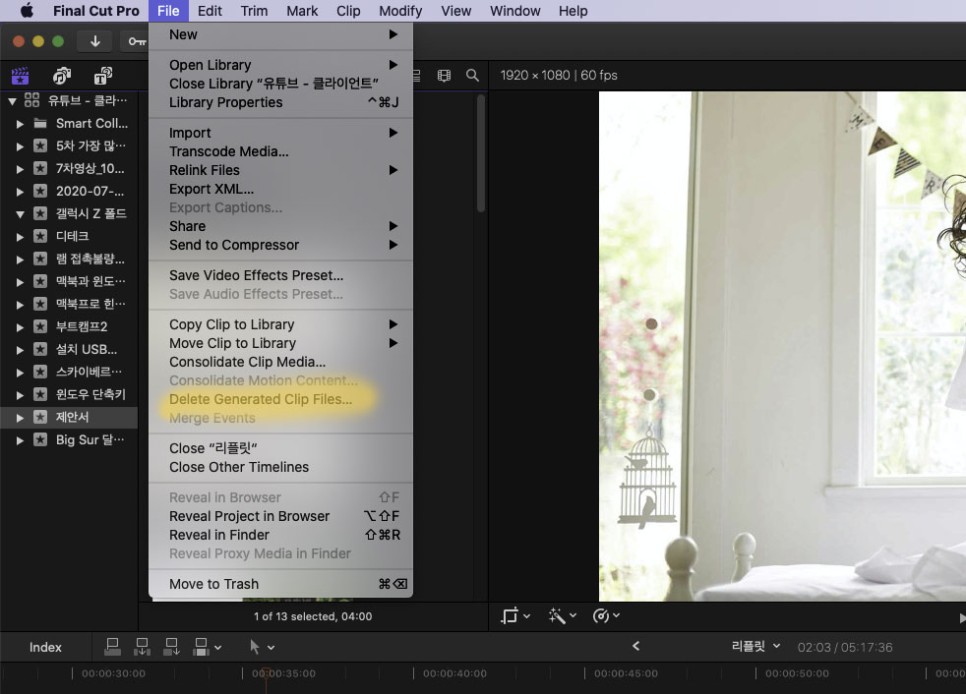Expand the Smart Collections folder
The image size is (966, 694).
click(x=20, y=124)
